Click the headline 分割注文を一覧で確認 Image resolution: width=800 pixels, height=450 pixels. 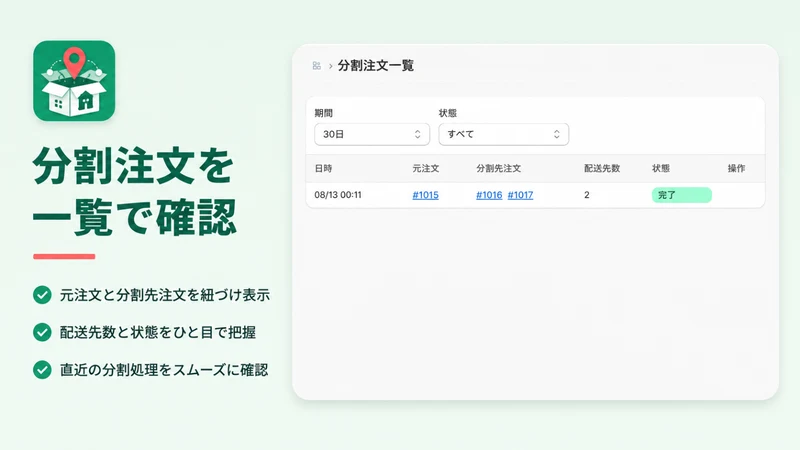135,192
